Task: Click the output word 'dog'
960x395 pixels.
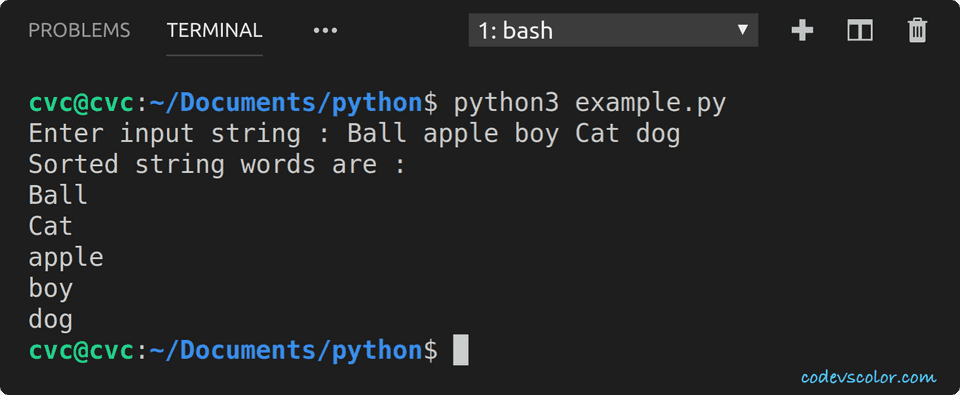Action: tap(50, 320)
